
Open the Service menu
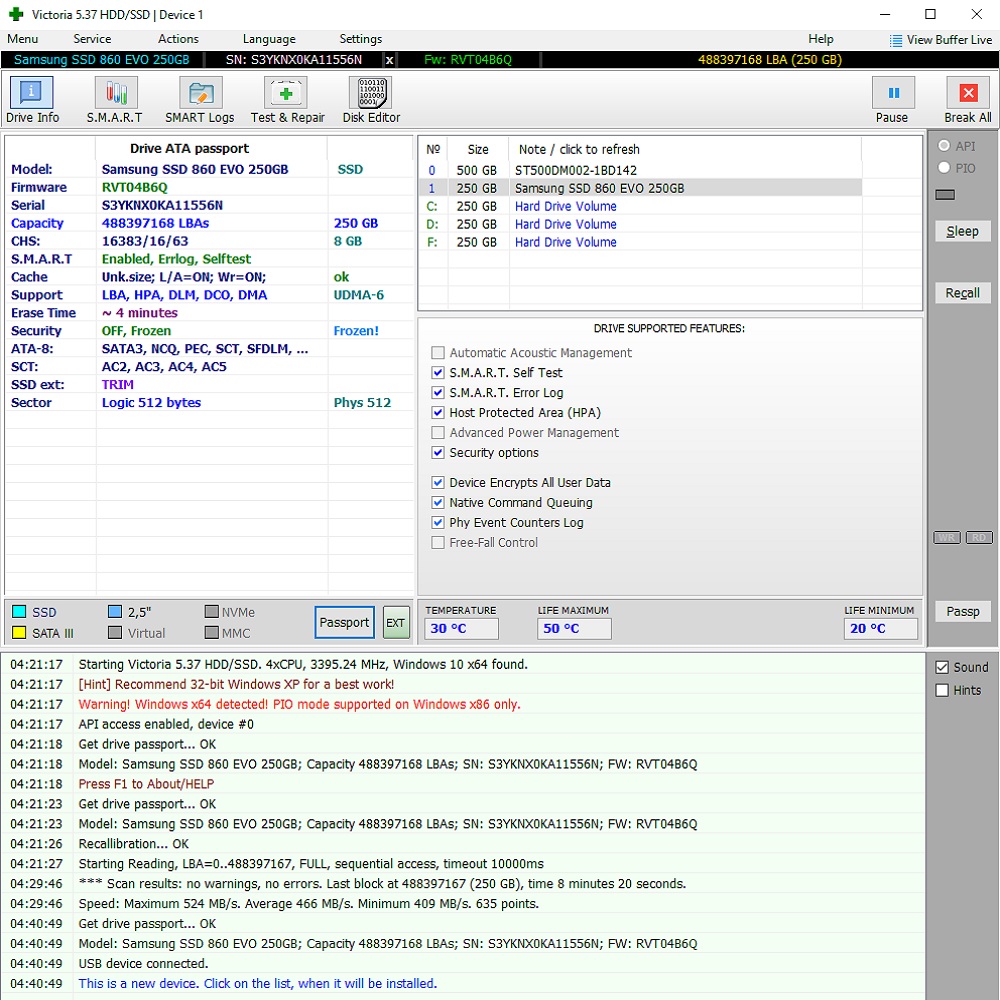coord(92,40)
